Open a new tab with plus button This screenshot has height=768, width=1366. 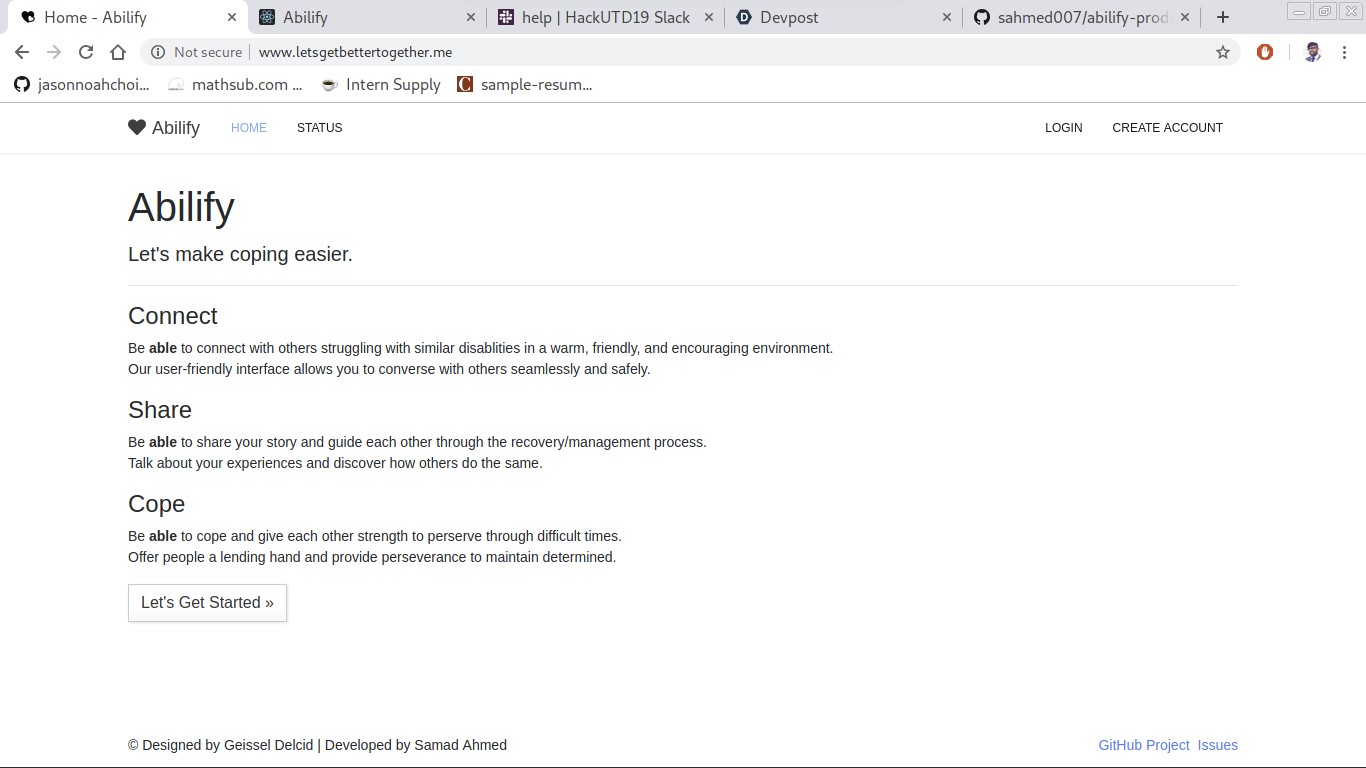(x=1222, y=17)
